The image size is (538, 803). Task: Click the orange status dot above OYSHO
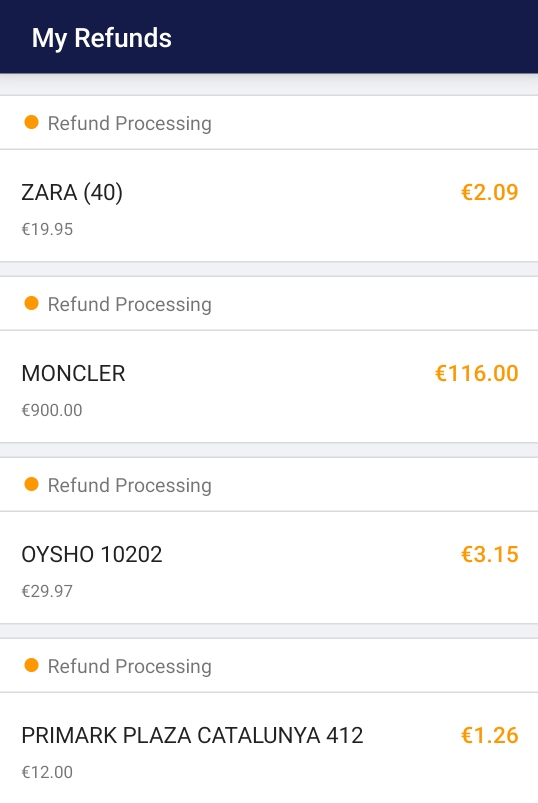(x=31, y=484)
